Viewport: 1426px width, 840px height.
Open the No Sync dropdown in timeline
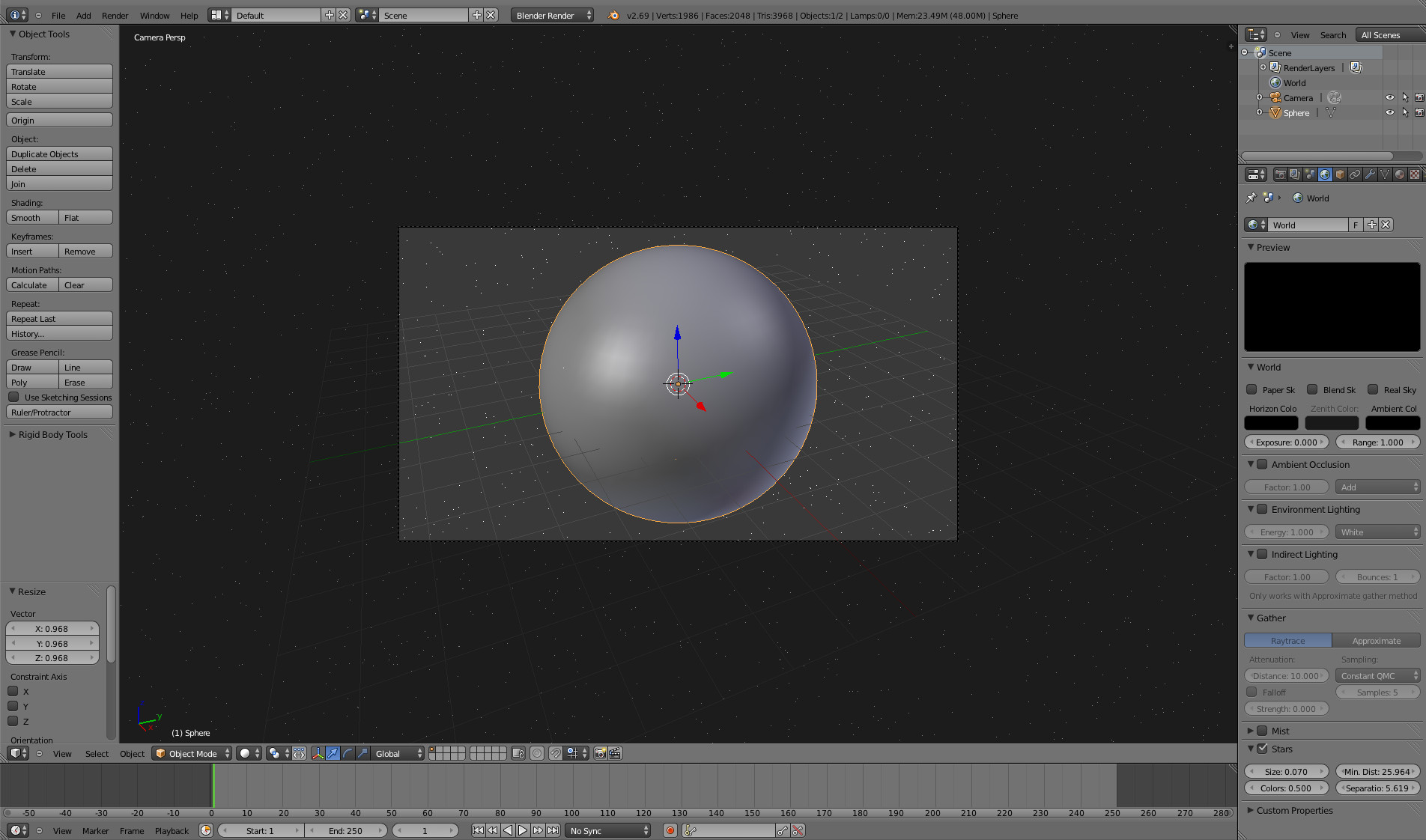607,830
